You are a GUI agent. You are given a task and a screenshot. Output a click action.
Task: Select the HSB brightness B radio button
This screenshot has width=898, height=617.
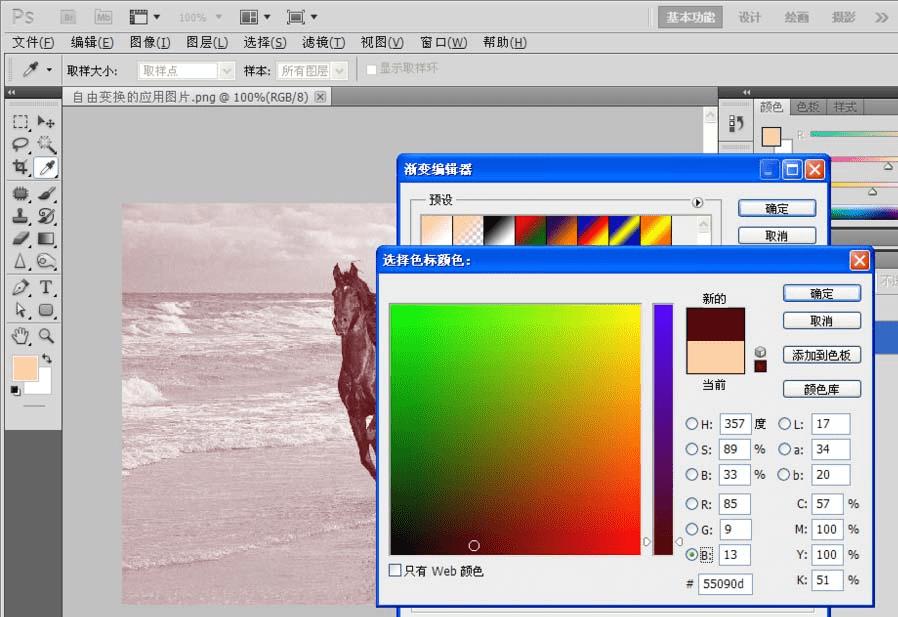692,474
